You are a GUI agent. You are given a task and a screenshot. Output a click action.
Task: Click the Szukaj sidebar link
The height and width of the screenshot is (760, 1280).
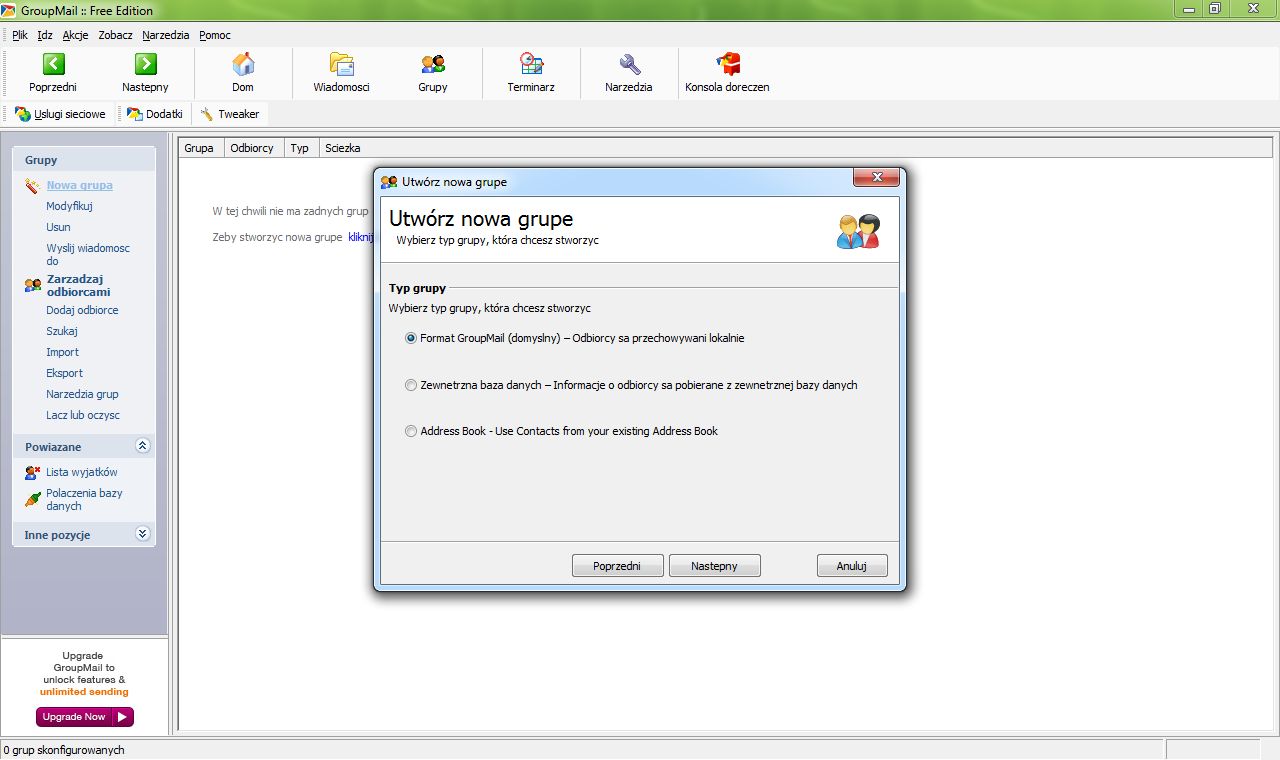tap(62, 331)
